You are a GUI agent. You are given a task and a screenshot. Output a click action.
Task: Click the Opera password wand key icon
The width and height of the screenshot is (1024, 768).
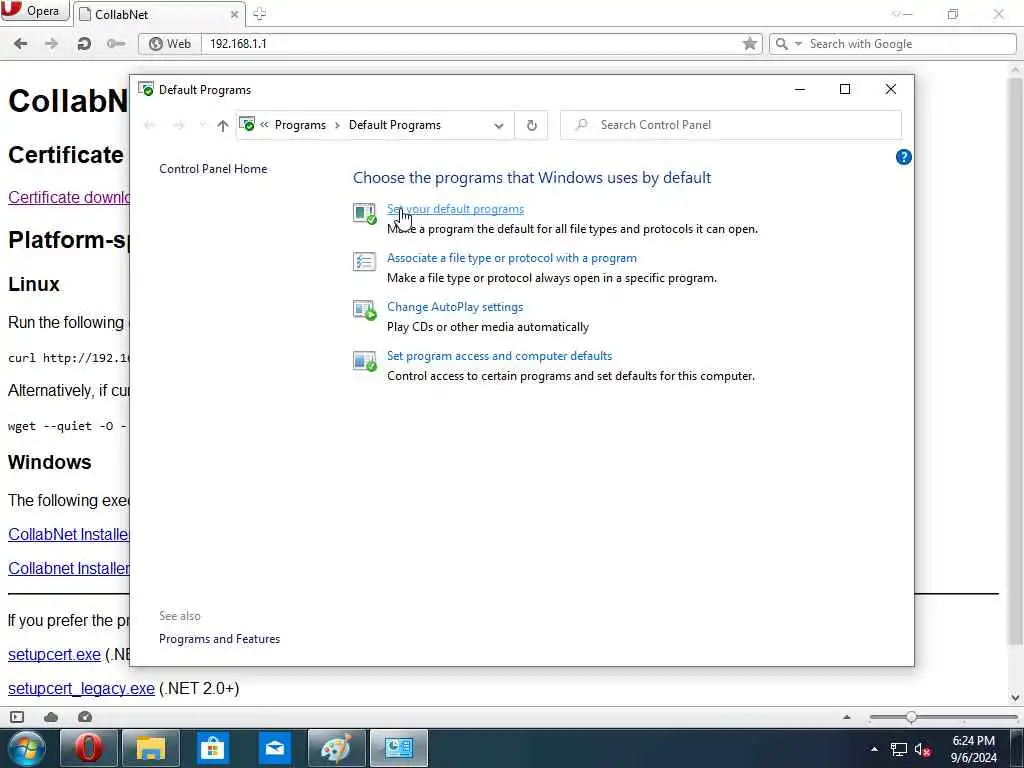(x=116, y=44)
